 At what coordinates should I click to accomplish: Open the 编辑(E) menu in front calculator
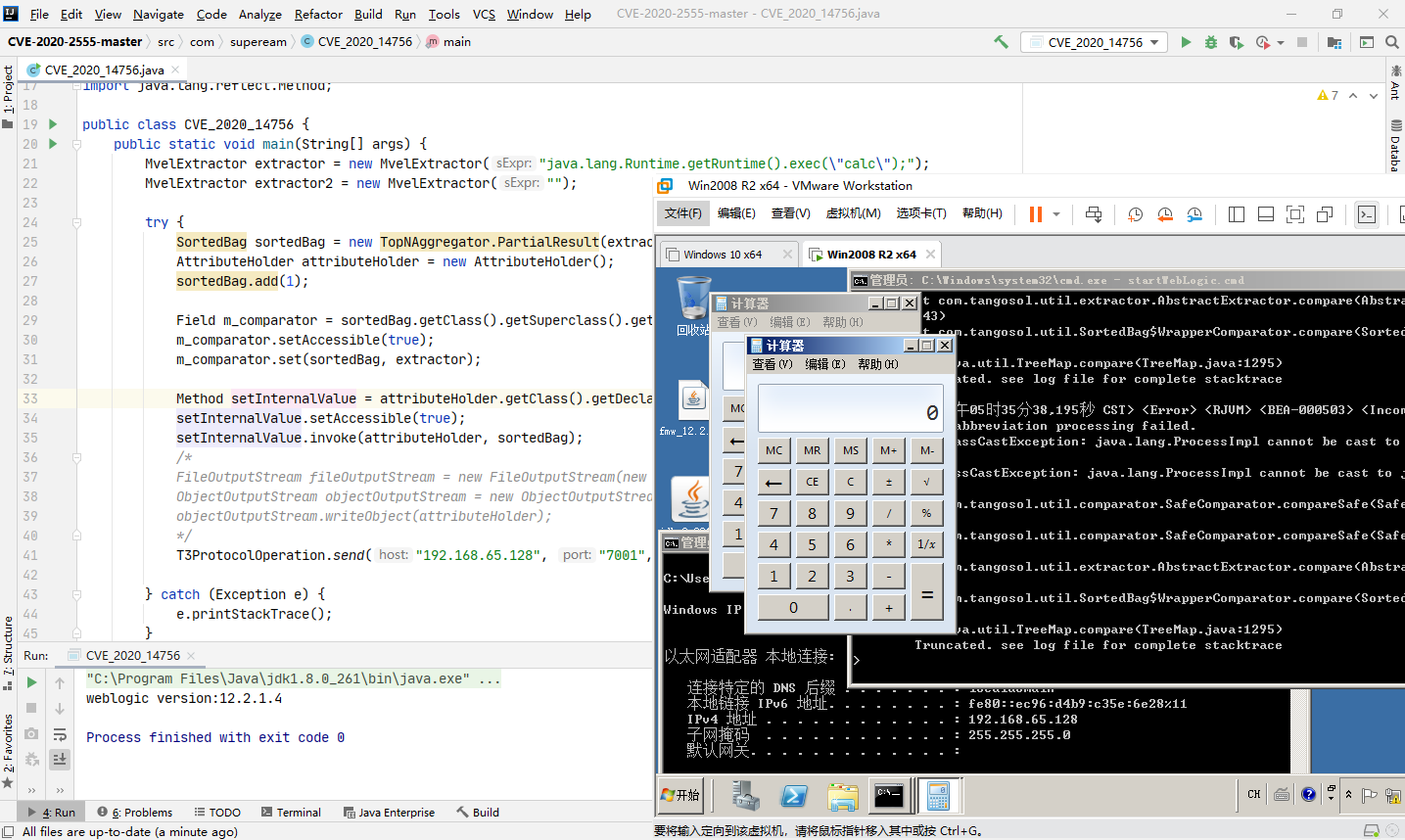[x=824, y=364]
